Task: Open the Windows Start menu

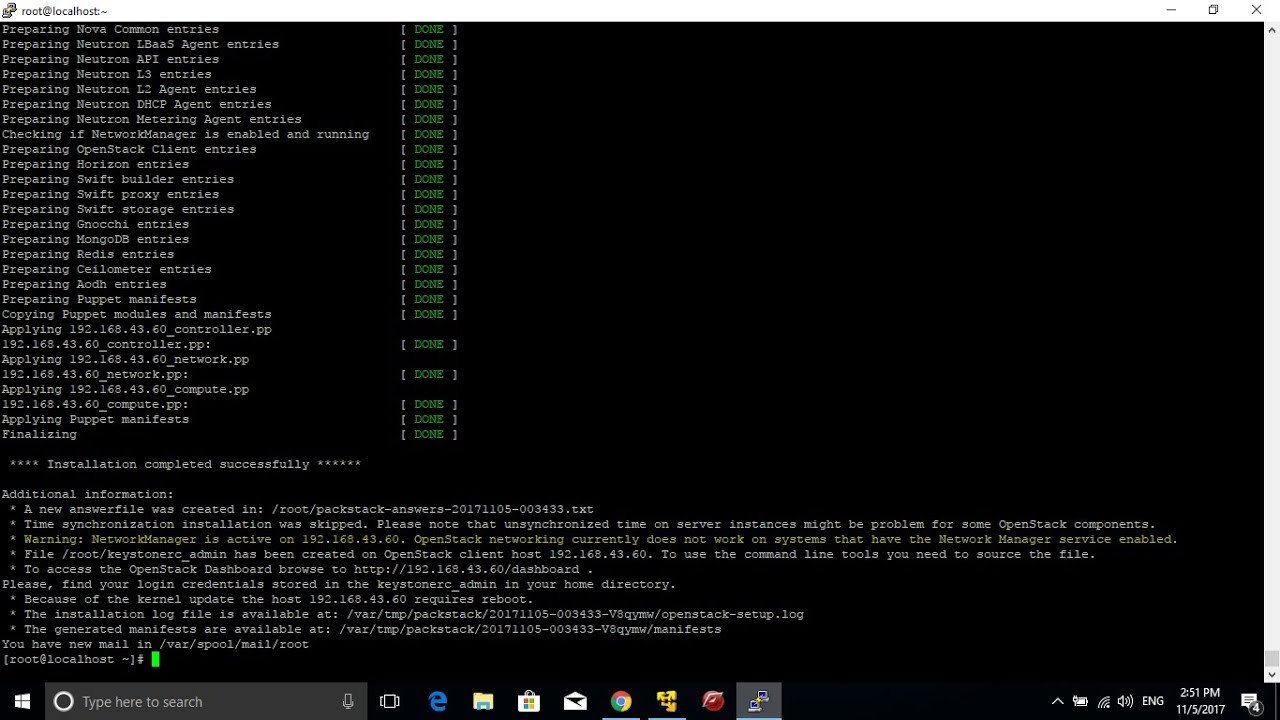Action: 22,701
